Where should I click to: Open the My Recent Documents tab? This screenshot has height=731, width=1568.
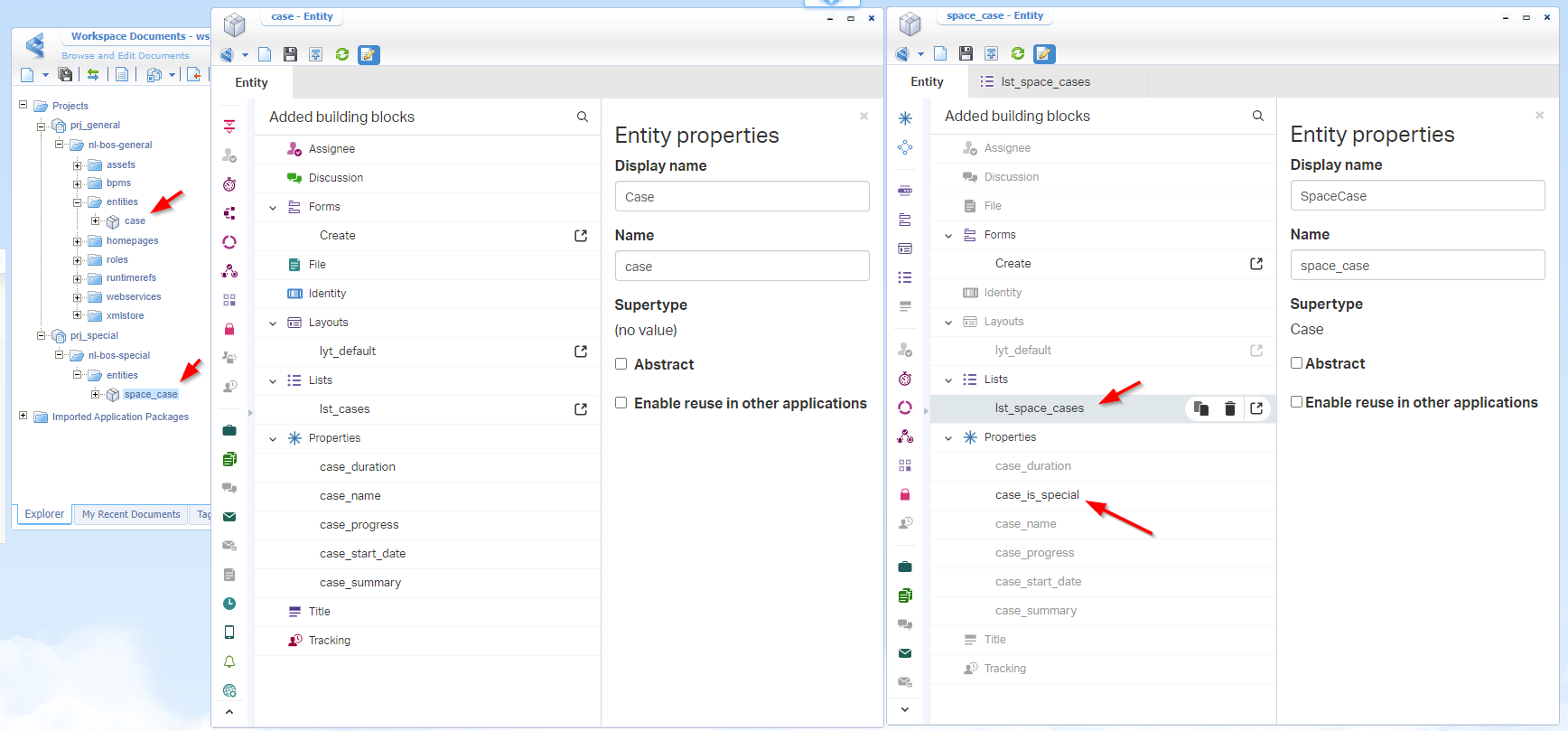coord(131,514)
